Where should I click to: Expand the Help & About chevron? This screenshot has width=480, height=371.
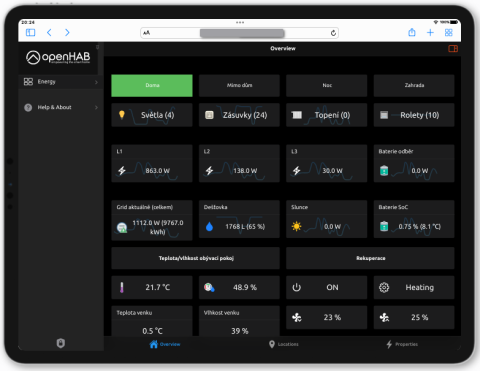[96, 107]
